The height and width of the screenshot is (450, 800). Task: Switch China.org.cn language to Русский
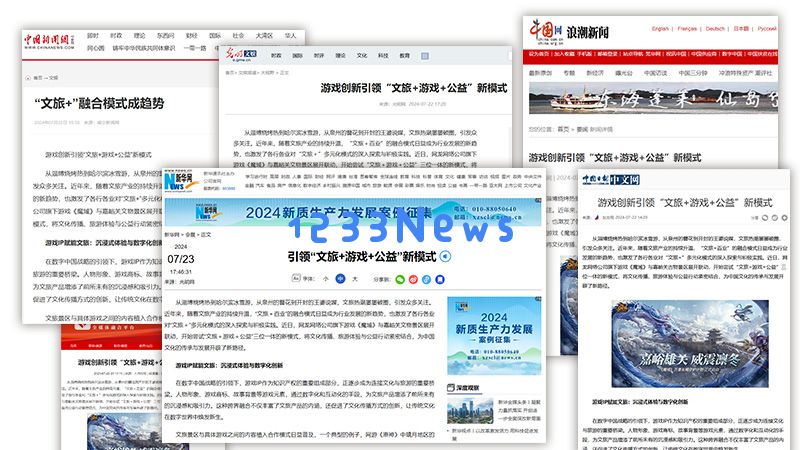click(766, 29)
